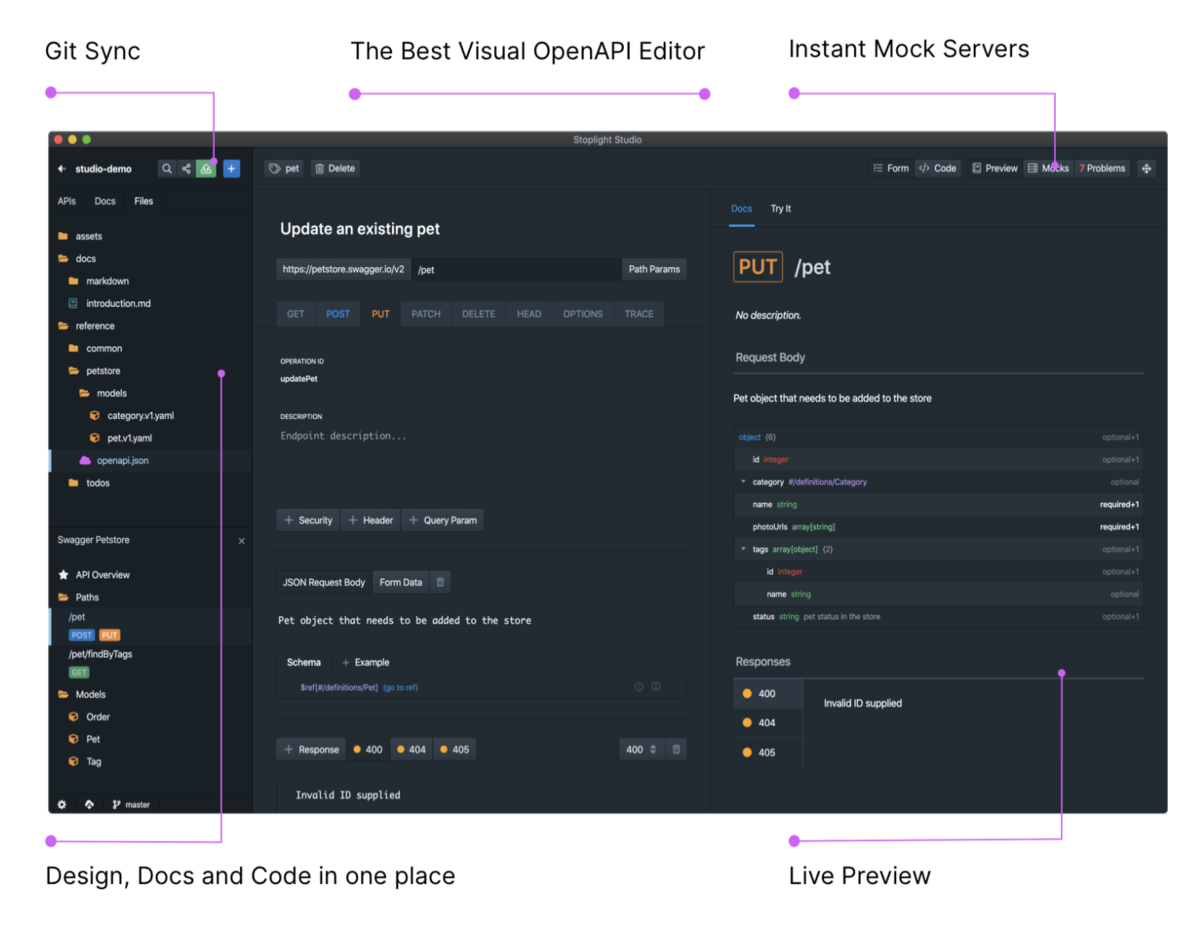Click the green git sync icon

tap(205, 169)
